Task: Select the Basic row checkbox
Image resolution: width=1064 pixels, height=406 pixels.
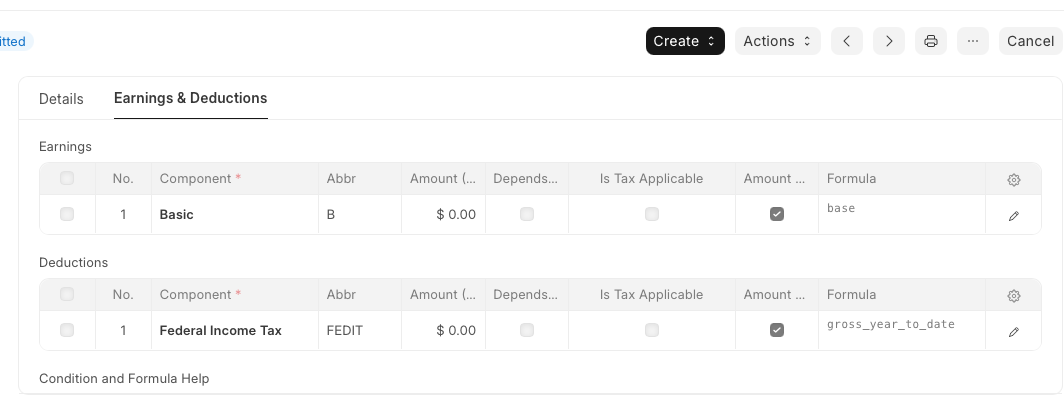Action: (x=66, y=214)
